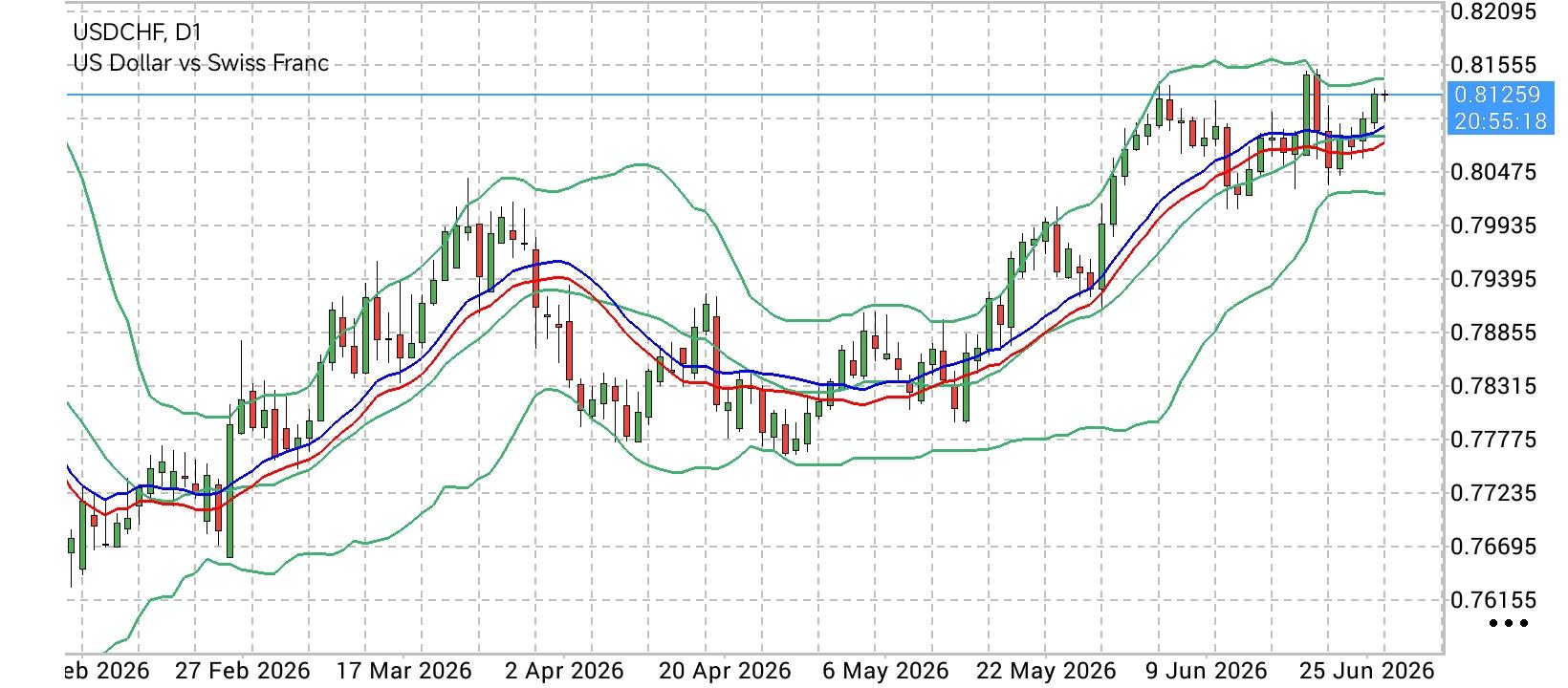Click the 0.78855 price axis label
1568x688 pixels.
[1493, 333]
